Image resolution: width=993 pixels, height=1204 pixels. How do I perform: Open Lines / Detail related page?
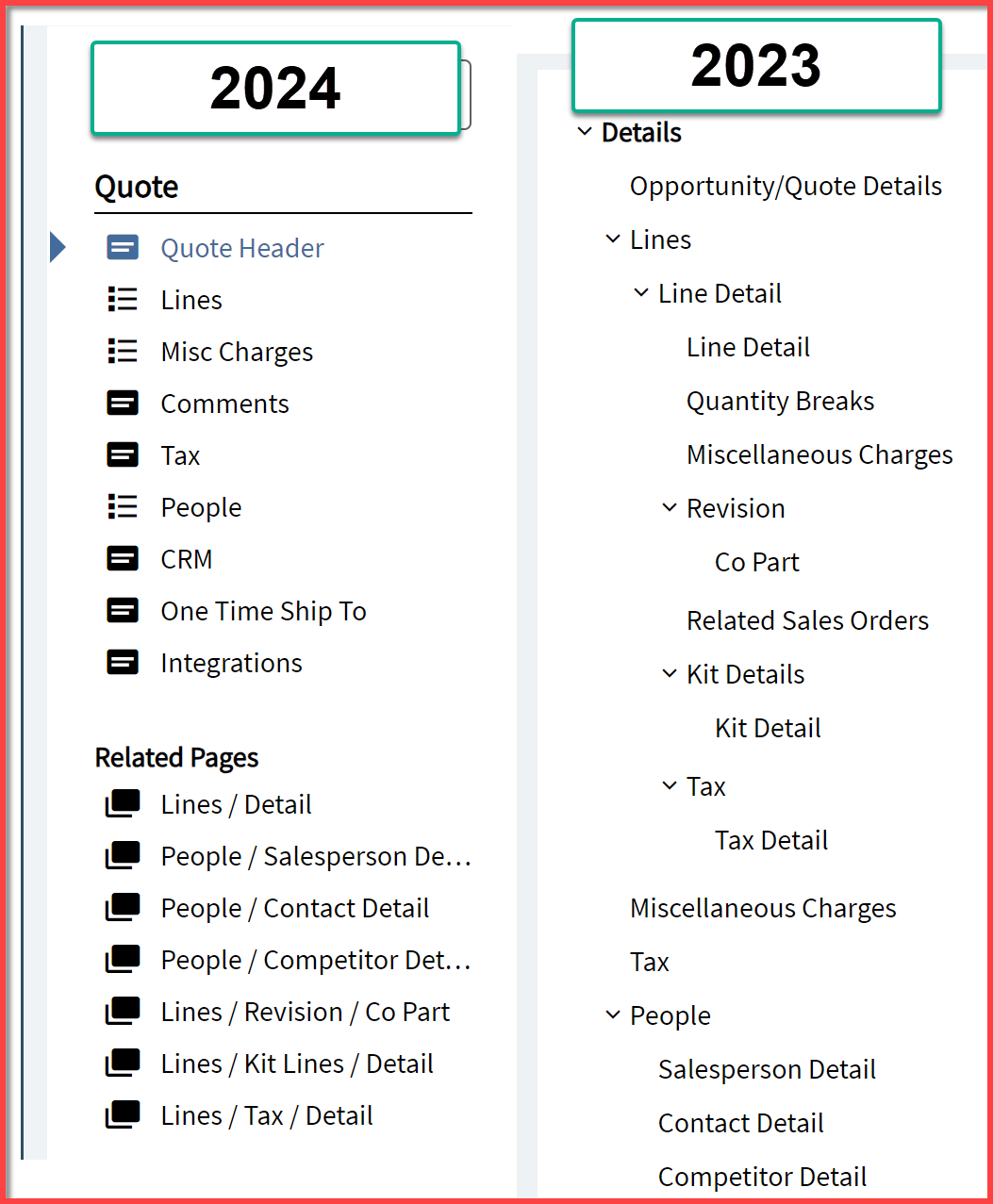(x=236, y=804)
